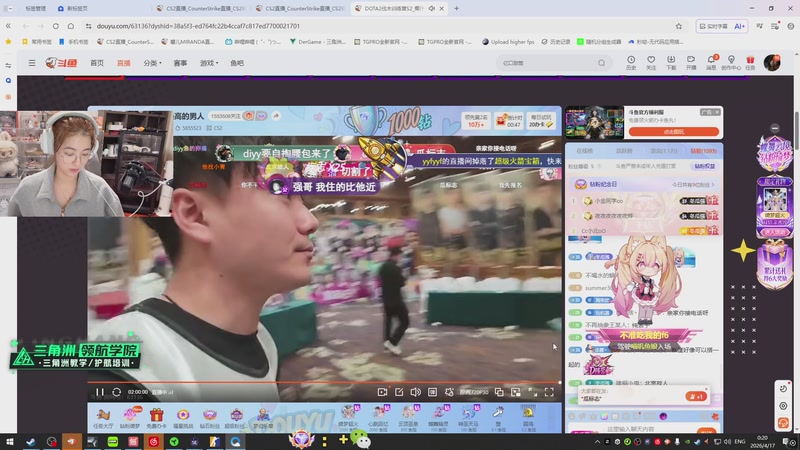This screenshot has width=800, height=450.
Task: Click the Douyu logo
Action: point(61,63)
